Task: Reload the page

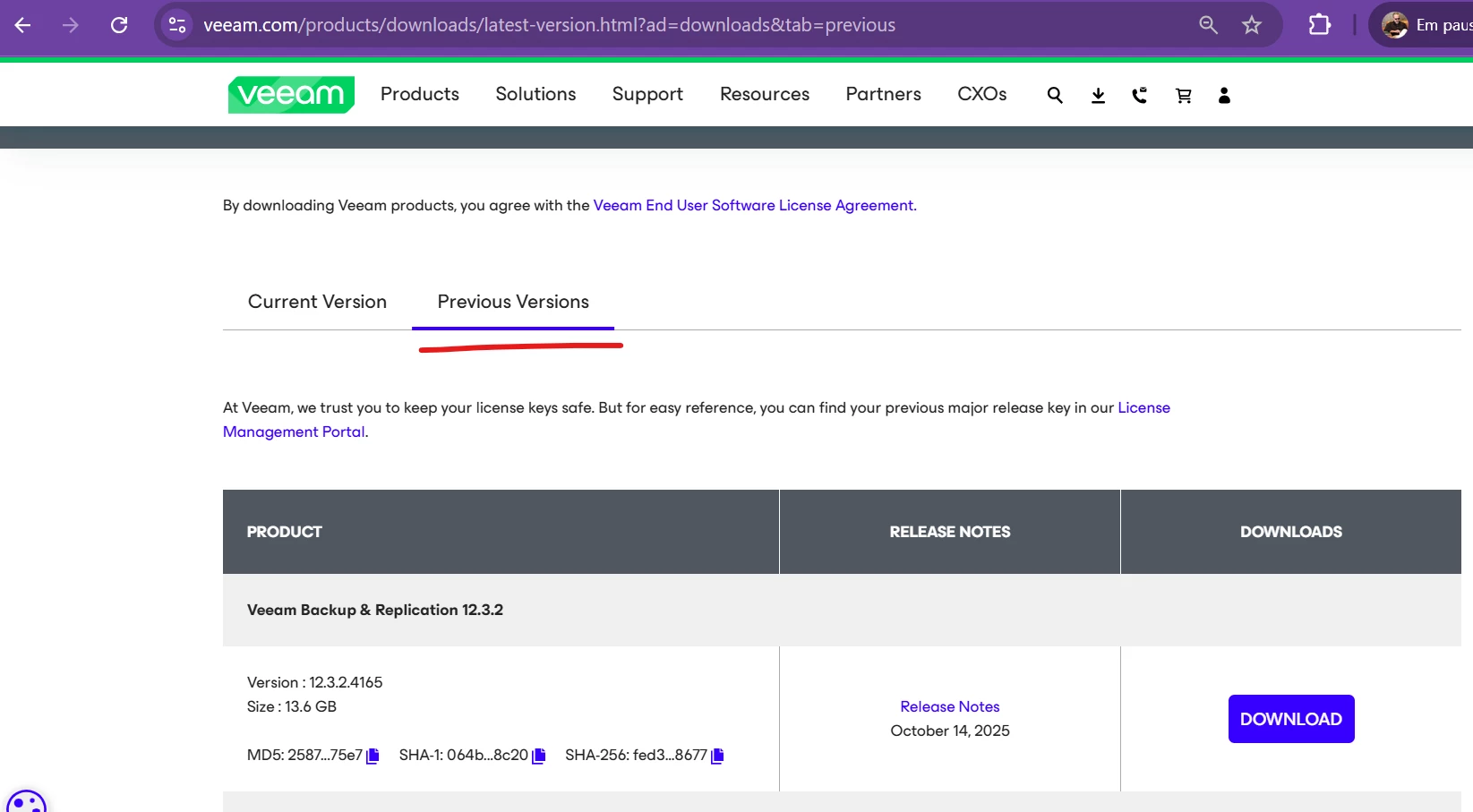Action: point(119,25)
